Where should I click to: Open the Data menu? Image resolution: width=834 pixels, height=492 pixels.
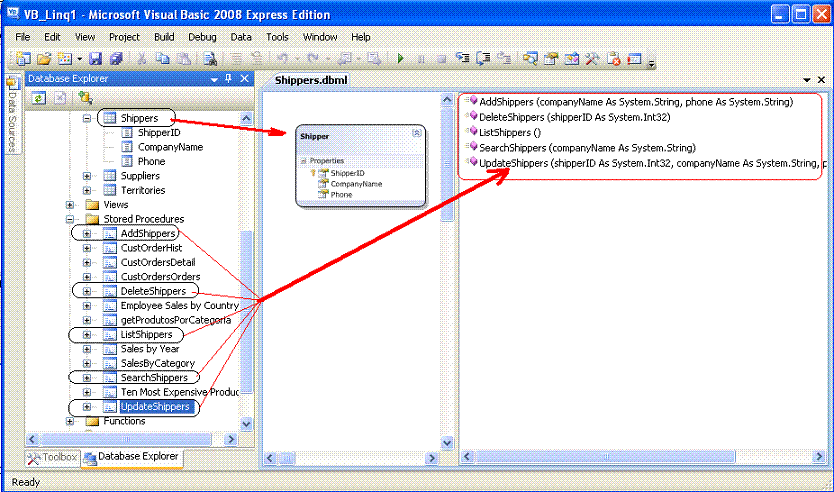pyautogui.click(x=240, y=37)
